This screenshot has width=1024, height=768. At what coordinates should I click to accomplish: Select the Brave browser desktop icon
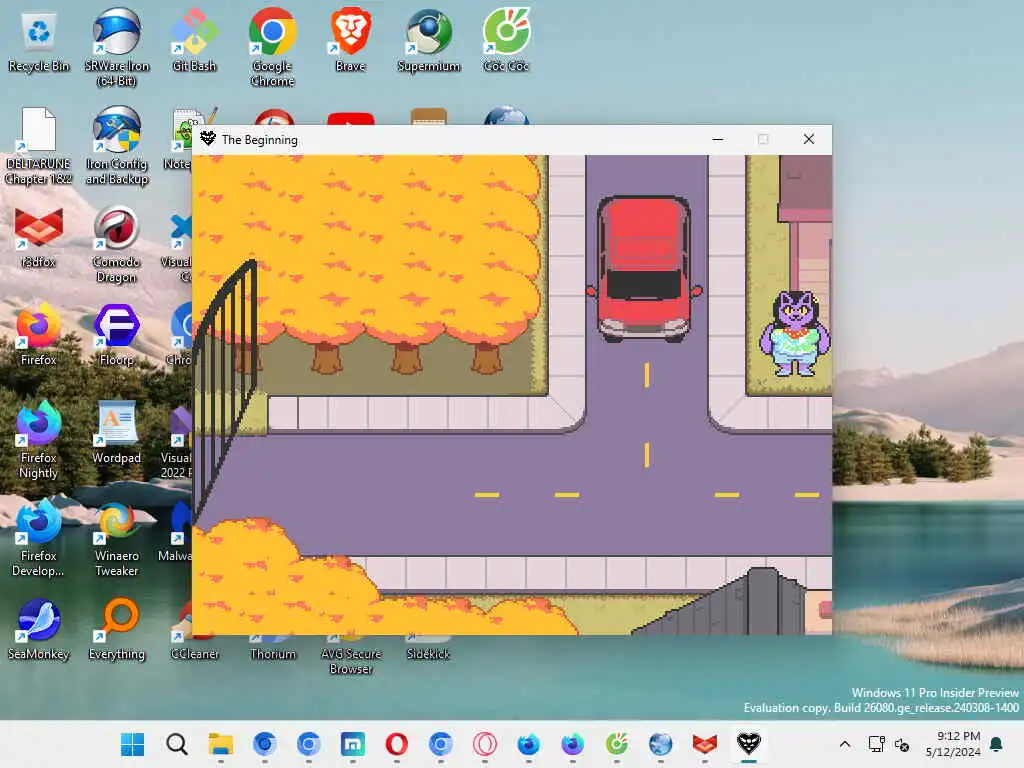tap(351, 40)
